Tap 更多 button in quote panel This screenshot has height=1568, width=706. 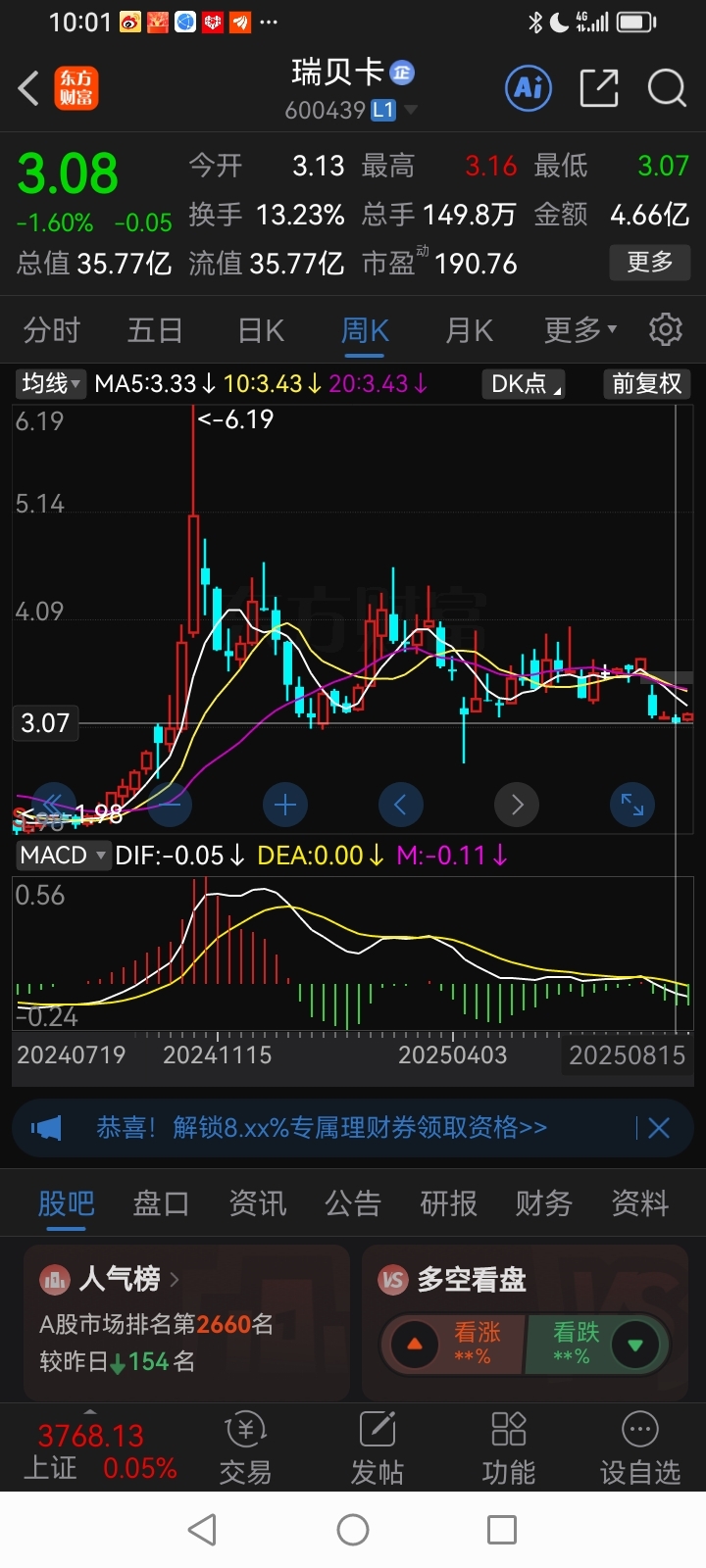pos(650,262)
